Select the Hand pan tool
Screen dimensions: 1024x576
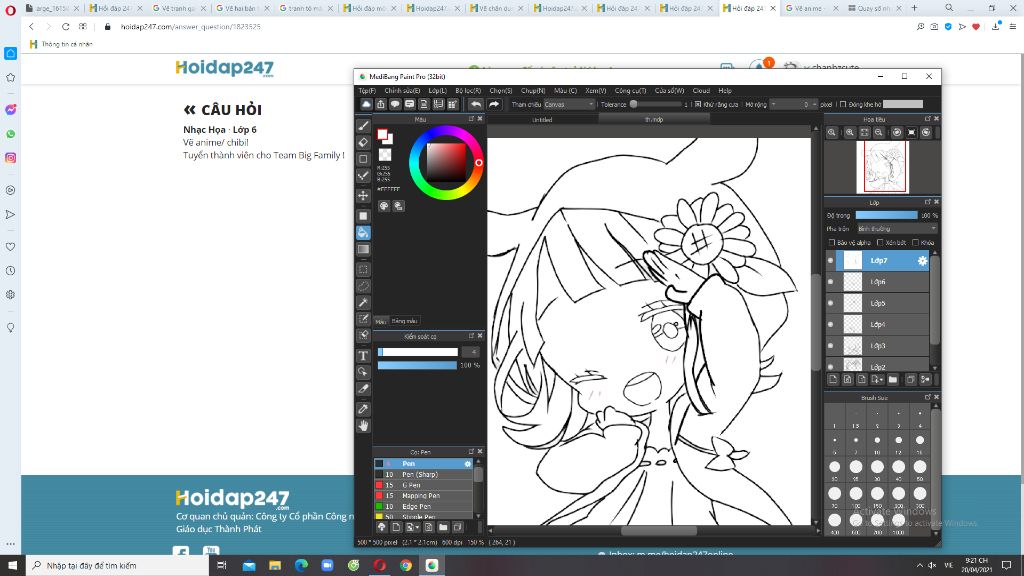[364, 426]
